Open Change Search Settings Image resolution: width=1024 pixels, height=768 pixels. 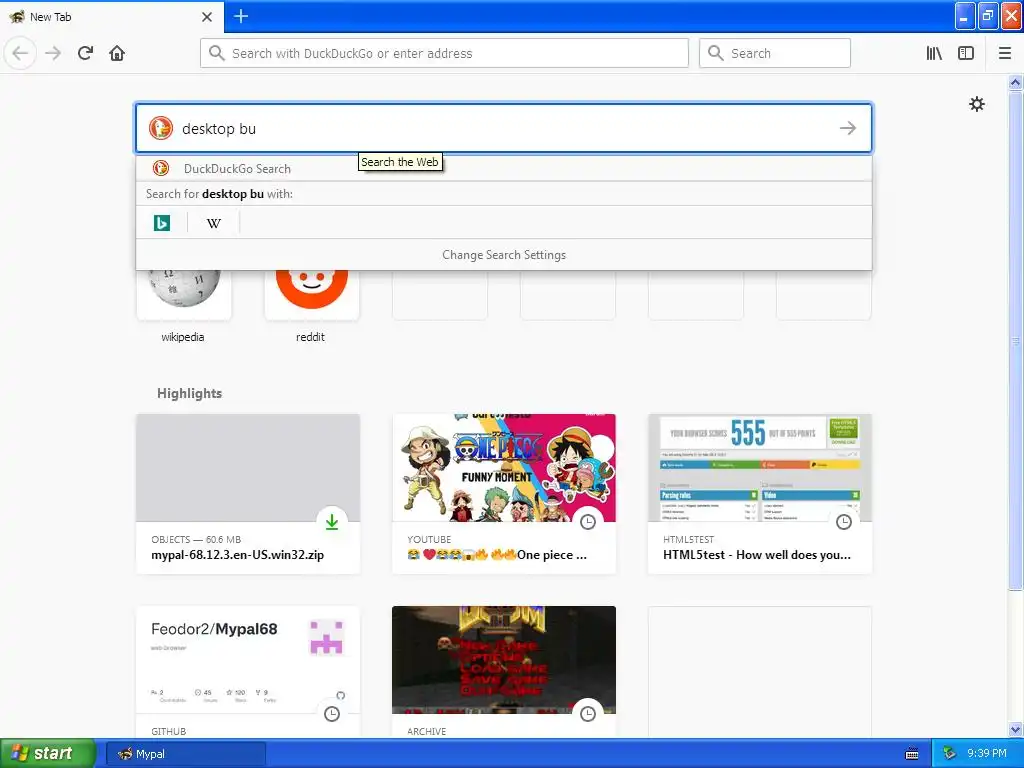point(504,255)
